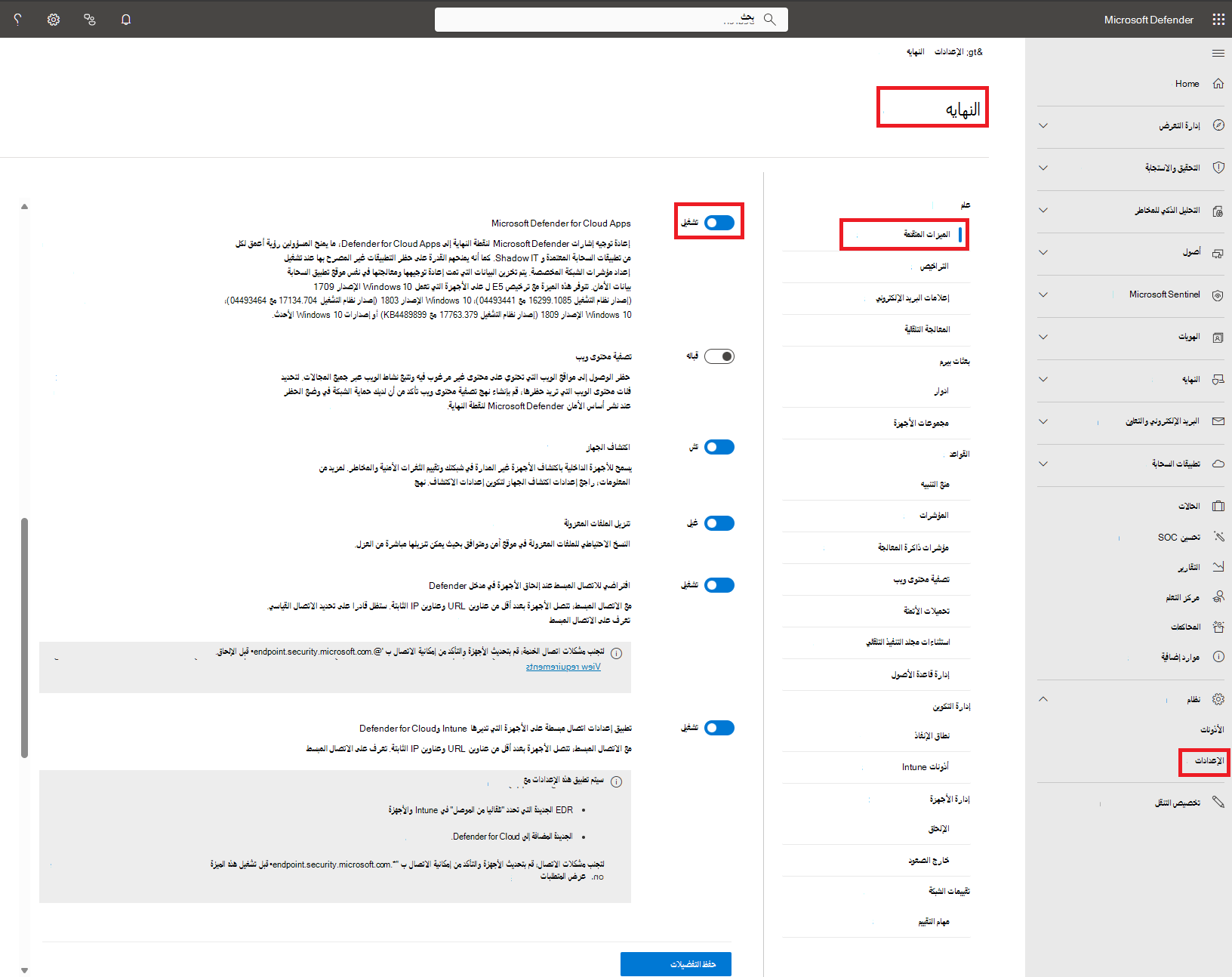The height and width of the screenshot is (977, 1232).
Task: Toggle Microsoft Defender for Cloud Apps off
Action: (719, 222)
